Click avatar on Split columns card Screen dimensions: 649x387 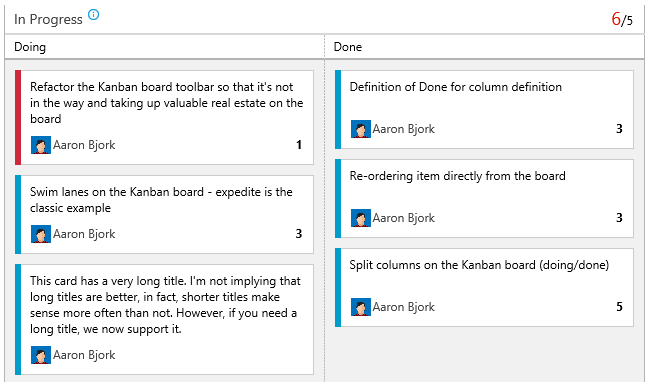click(361, 307)
